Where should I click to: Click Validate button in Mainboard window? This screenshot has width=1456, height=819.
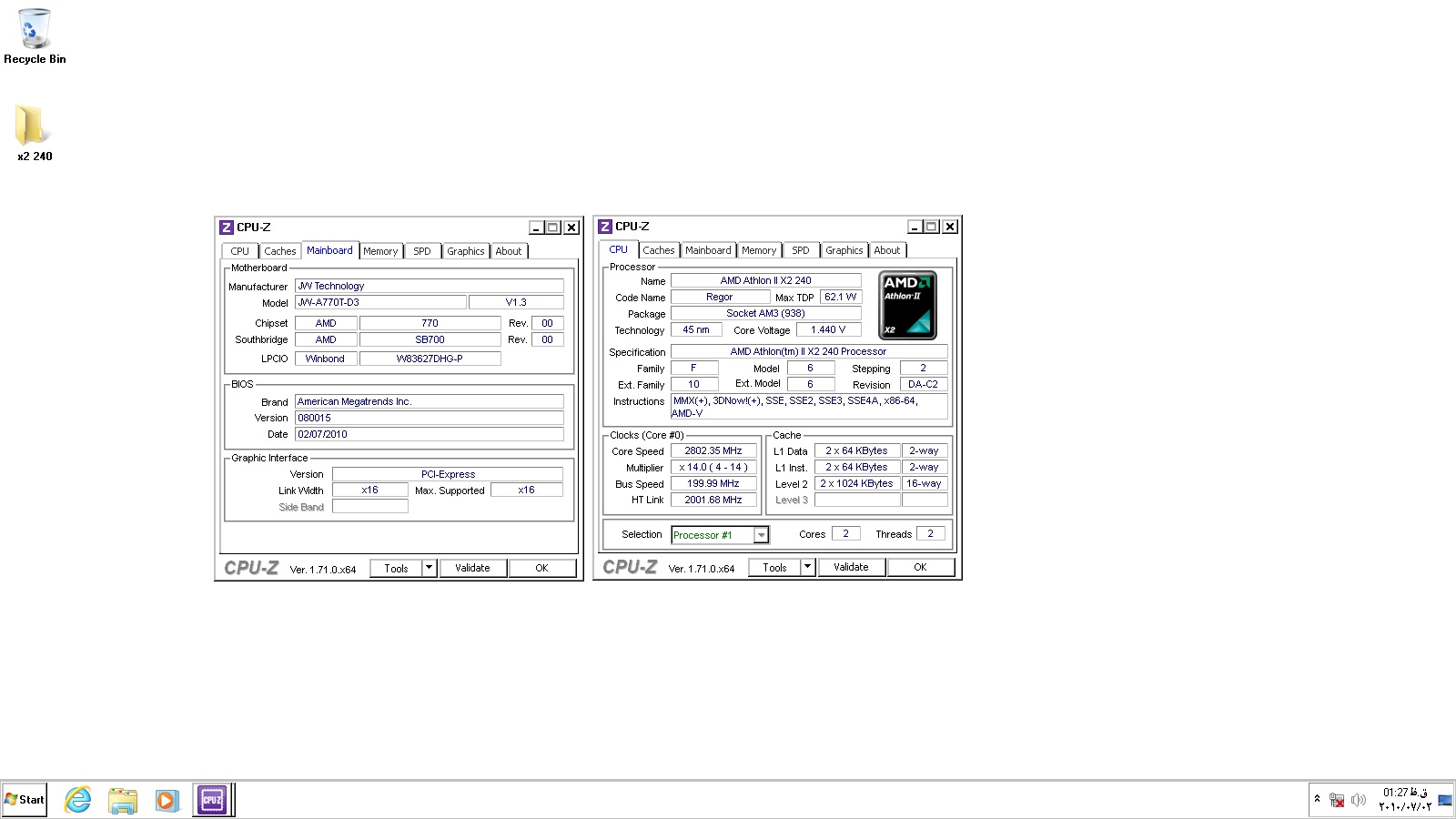click(473, 568)
